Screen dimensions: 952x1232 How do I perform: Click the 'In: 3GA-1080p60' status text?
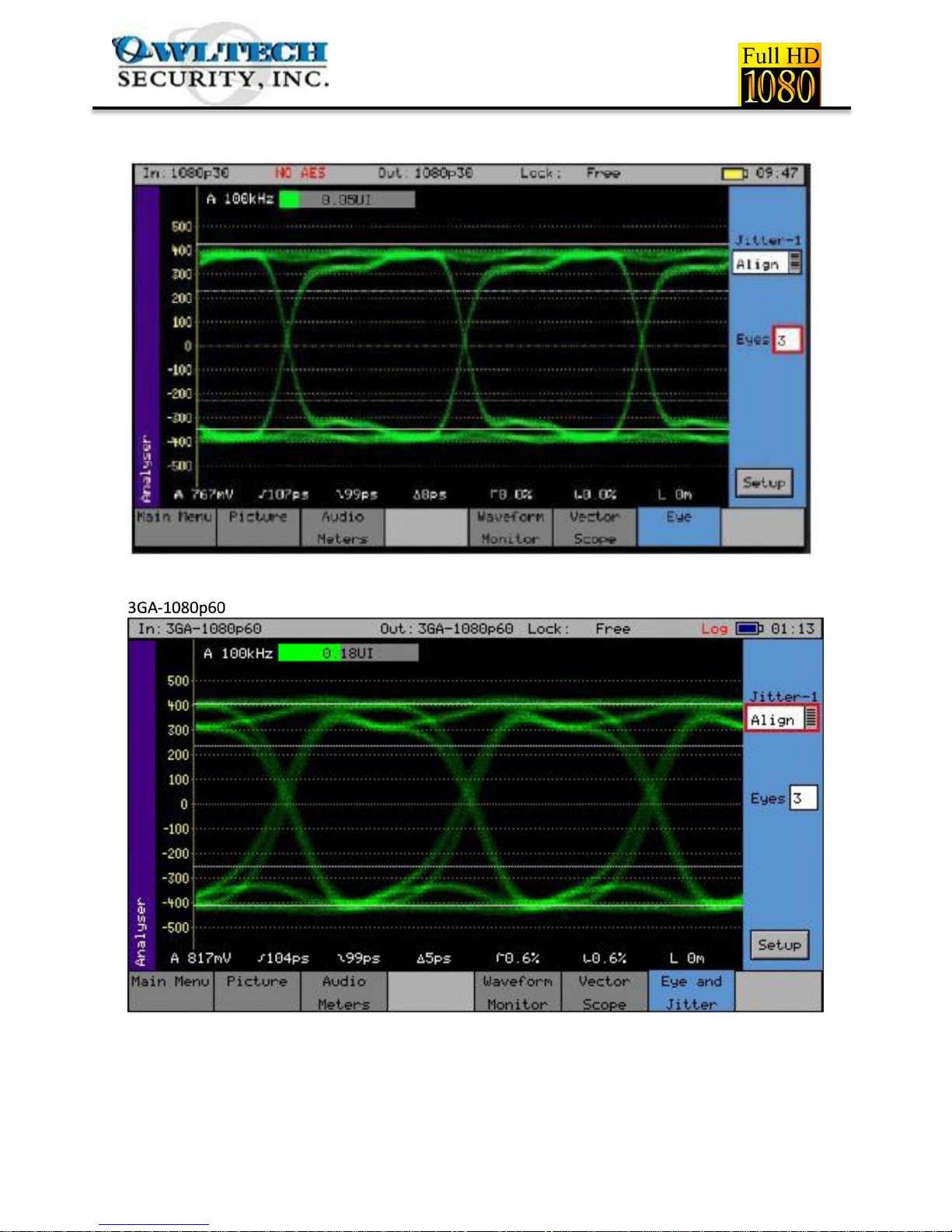pyautogui.click(x=200, y=629)
